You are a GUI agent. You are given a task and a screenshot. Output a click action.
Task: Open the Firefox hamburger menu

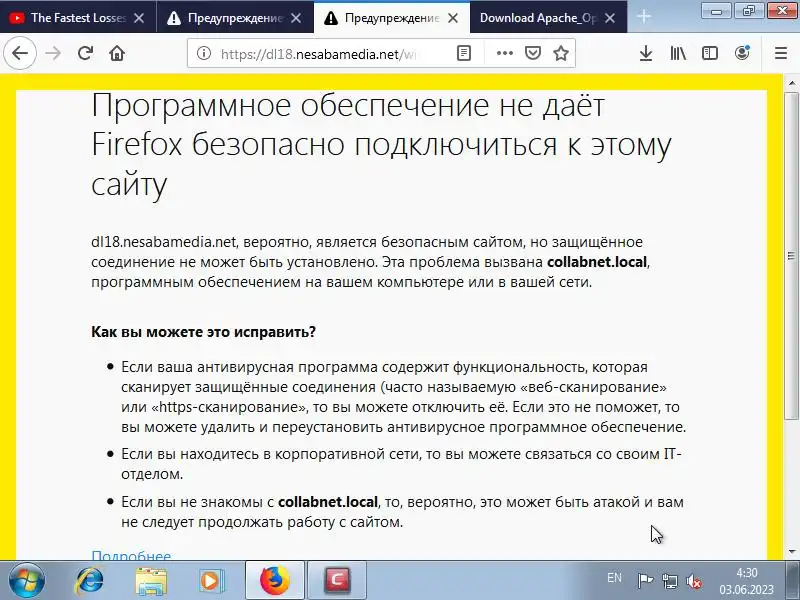(781, 53)
